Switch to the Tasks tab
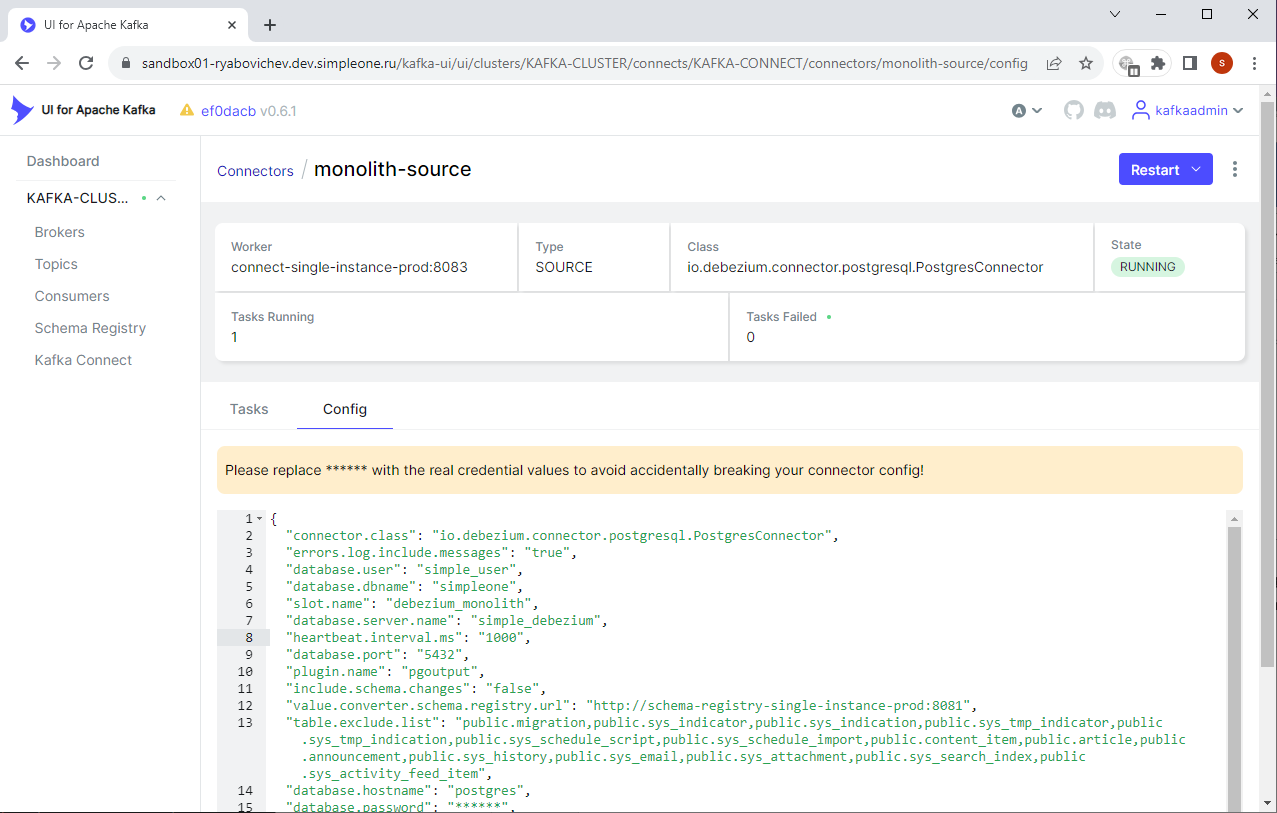This screenshot has width=1277, height=813. (x=249, y=409)
